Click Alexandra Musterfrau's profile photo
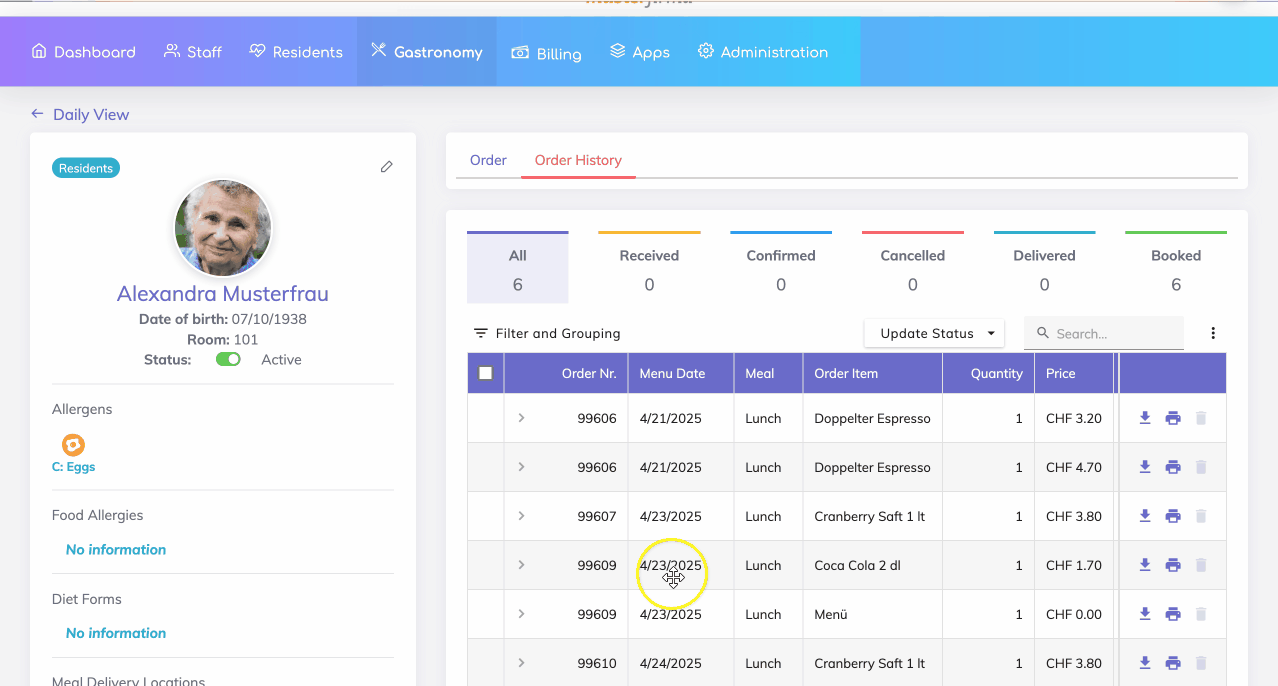Screen dimensions: 1278x686 (x=223, y=228)
